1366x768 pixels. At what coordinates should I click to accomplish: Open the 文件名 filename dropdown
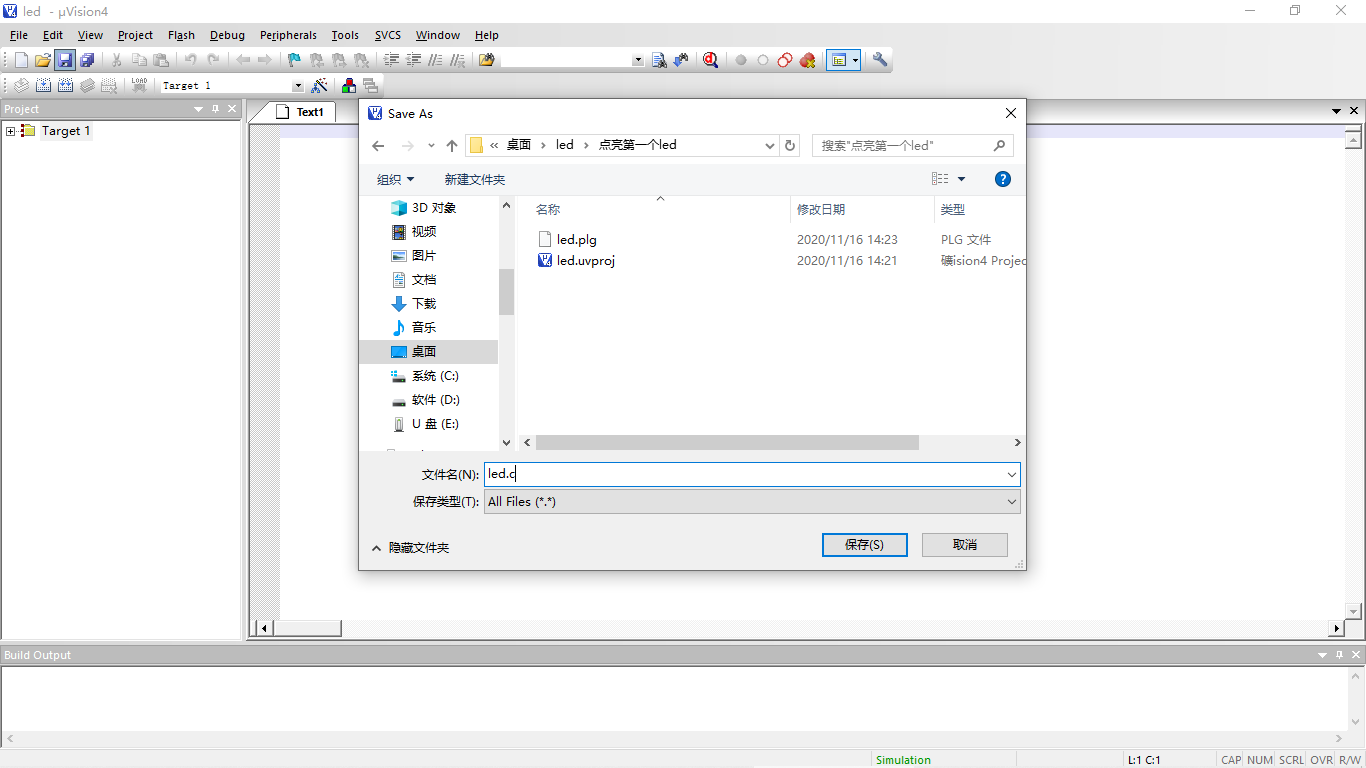click(1012, 474)
